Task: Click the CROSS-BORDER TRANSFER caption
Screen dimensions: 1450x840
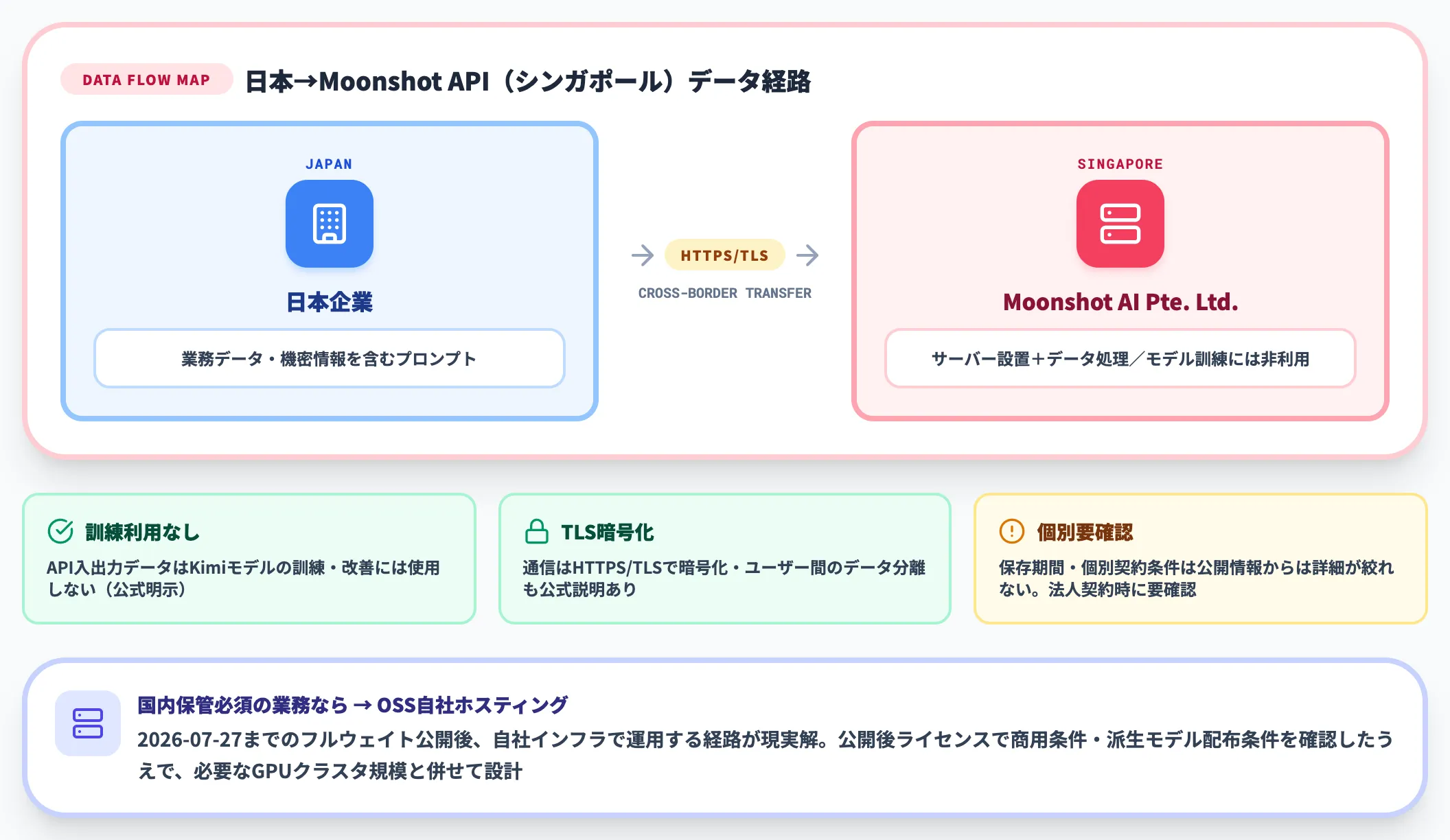Action: pos(725,293)
